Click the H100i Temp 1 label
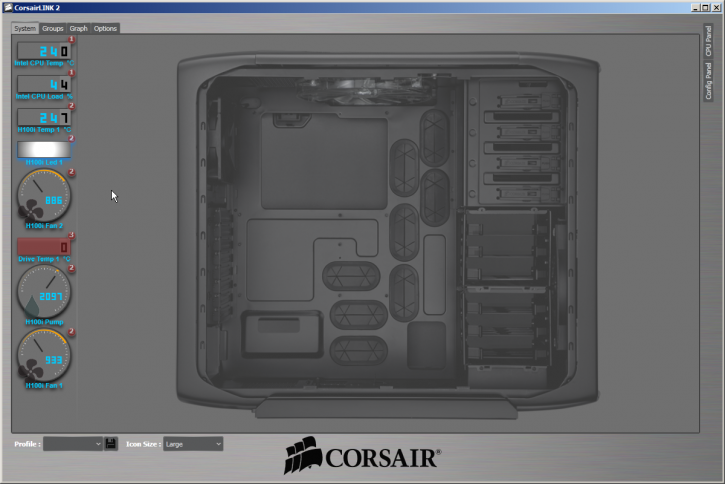The width and height of the screenshot is (725, 484). point(44,130)
